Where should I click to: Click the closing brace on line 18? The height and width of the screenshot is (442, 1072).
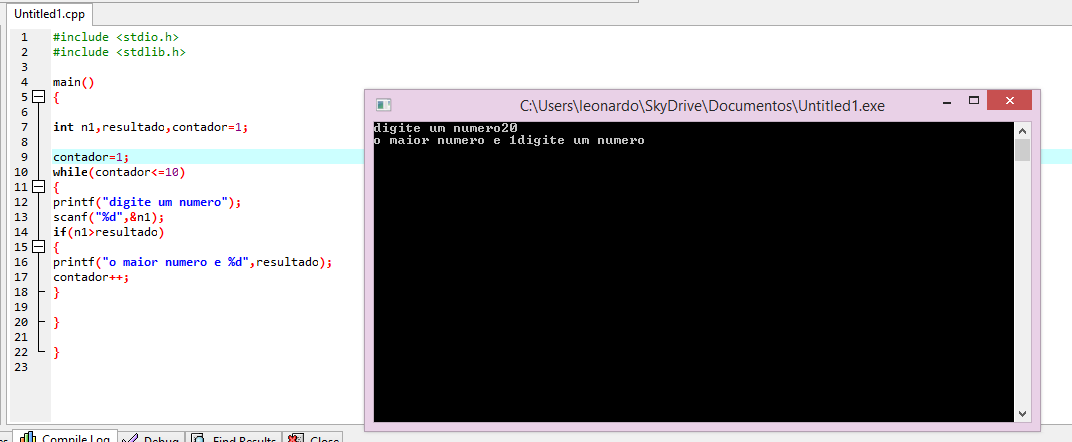[56, 292]
